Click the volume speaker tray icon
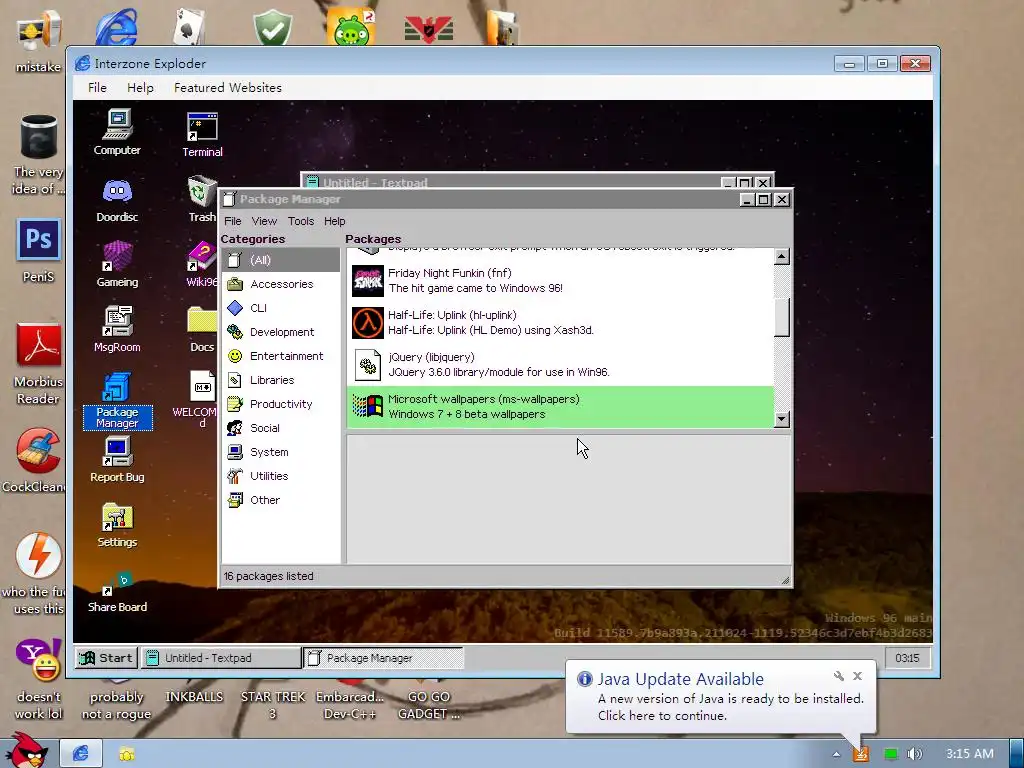This screenshot has width=1024, height=768. click(914, 754)
